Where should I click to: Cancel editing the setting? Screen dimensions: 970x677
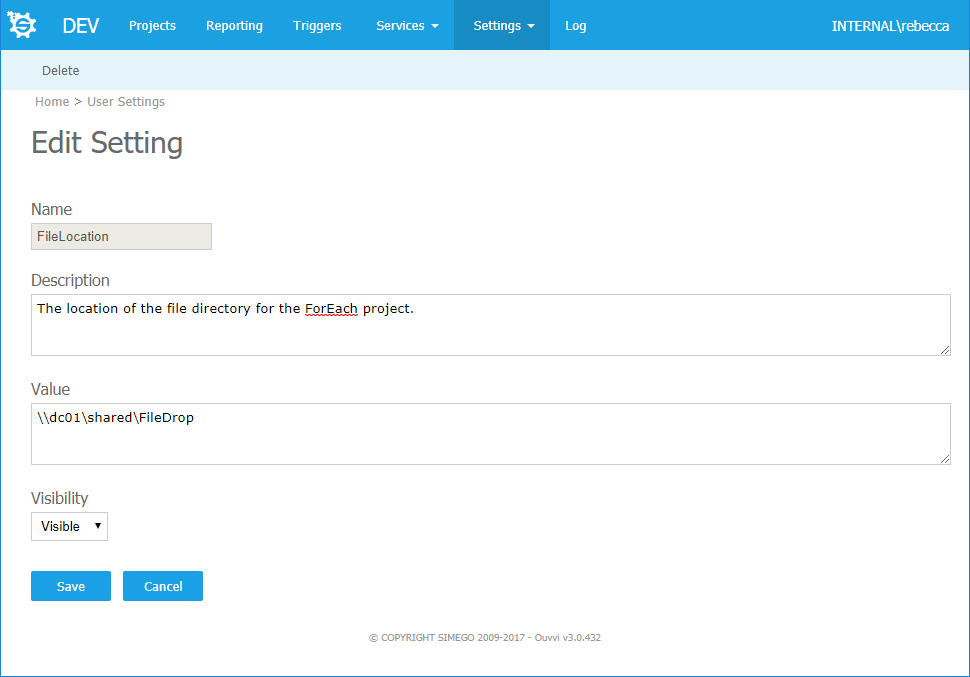[163, 586]
